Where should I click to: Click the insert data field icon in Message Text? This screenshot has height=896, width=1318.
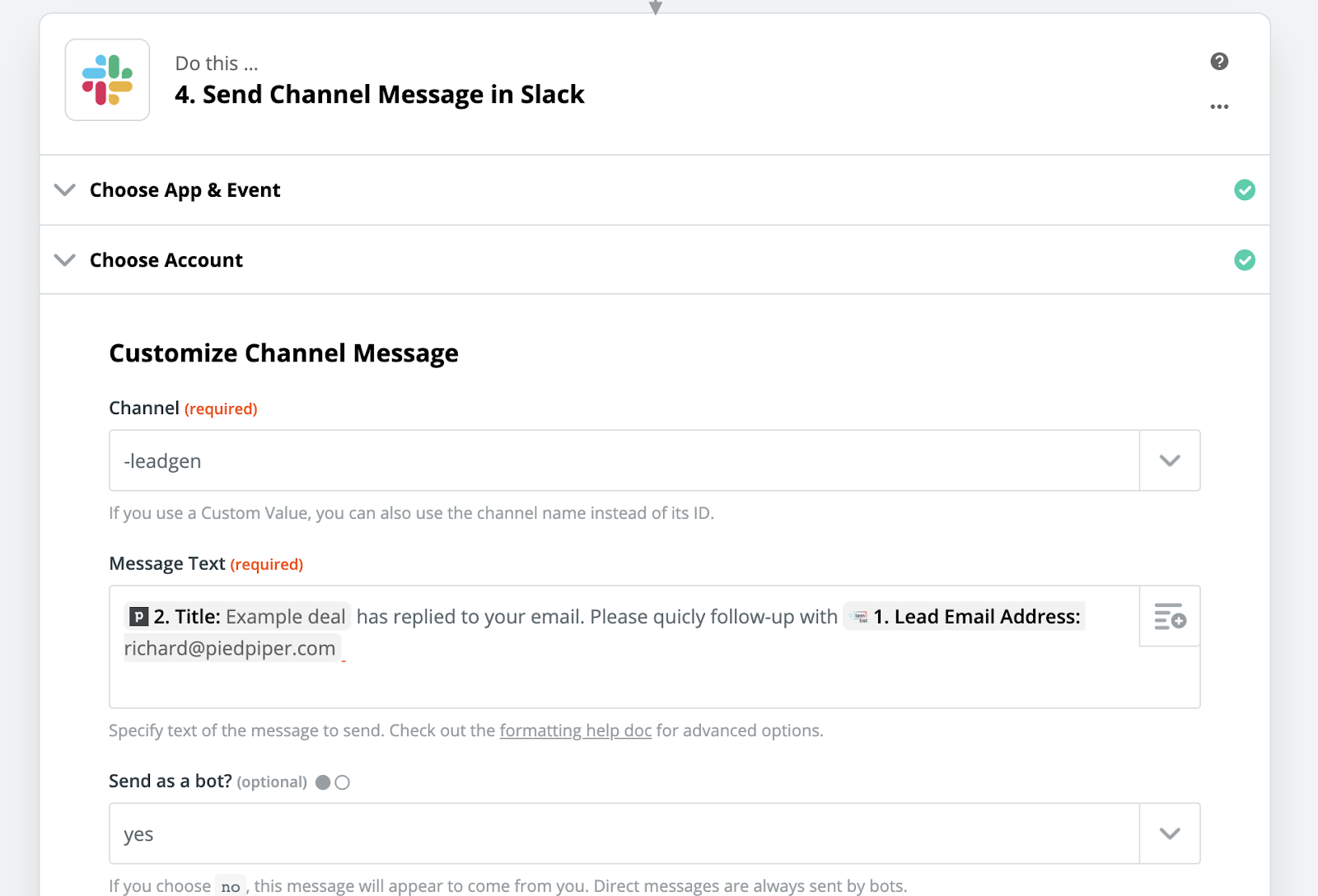coord(1170,616)
